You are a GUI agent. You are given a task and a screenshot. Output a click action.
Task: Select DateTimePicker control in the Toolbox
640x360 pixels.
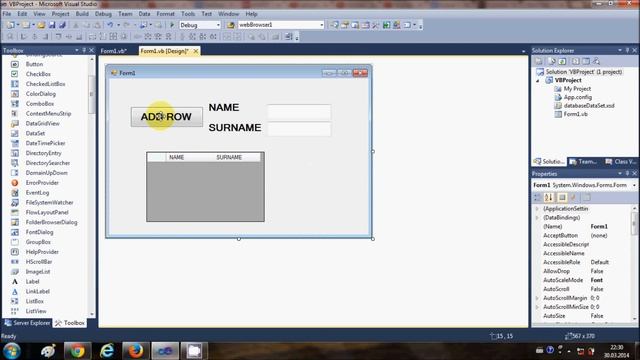(45, 143)
